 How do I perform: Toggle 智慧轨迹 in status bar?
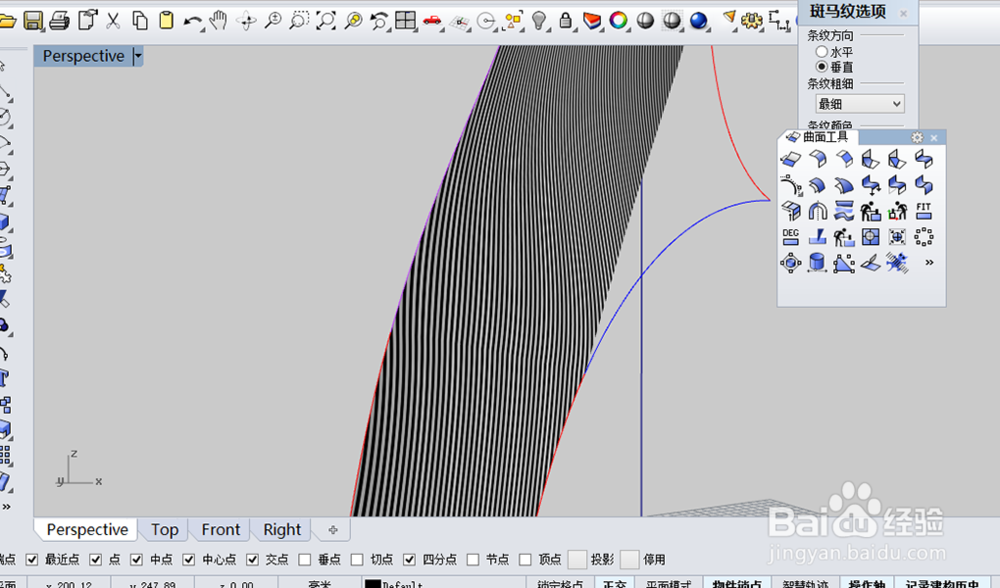(805, 584)
